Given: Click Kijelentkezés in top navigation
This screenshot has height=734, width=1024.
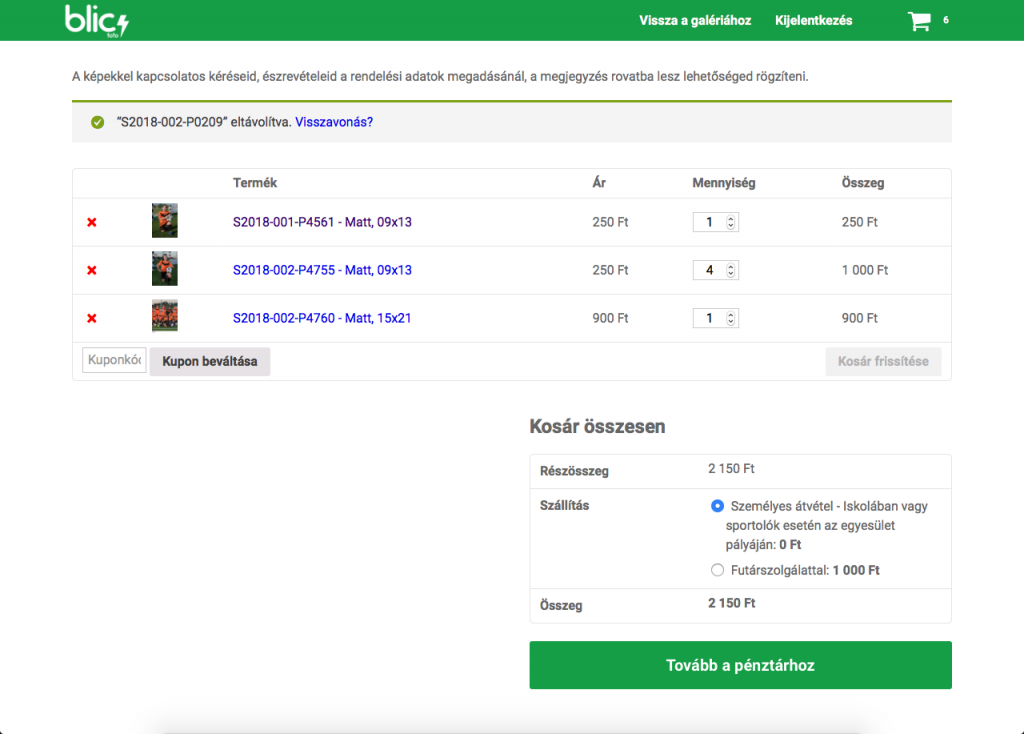Looking at the screenshot, I should pos(813,20).
